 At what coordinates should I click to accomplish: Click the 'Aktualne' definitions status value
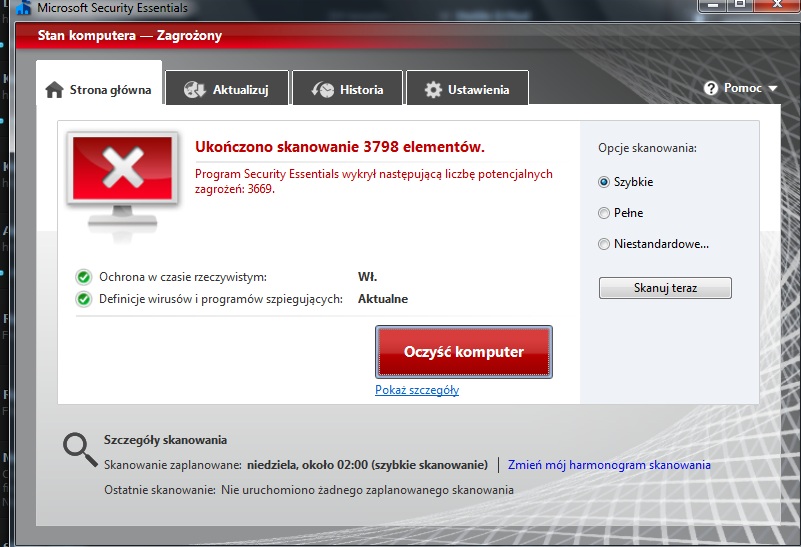click(383, 299)
